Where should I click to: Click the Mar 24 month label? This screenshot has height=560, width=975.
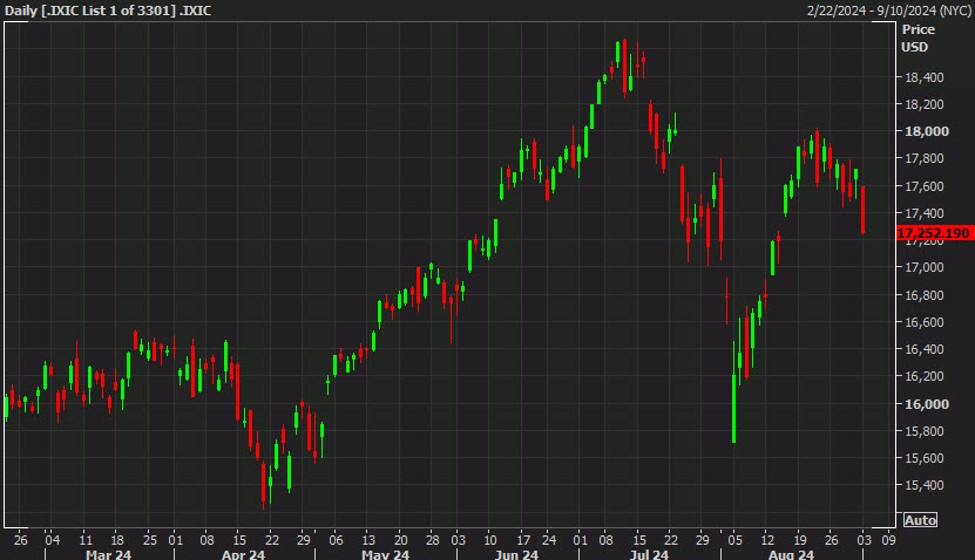coord(109,553)
